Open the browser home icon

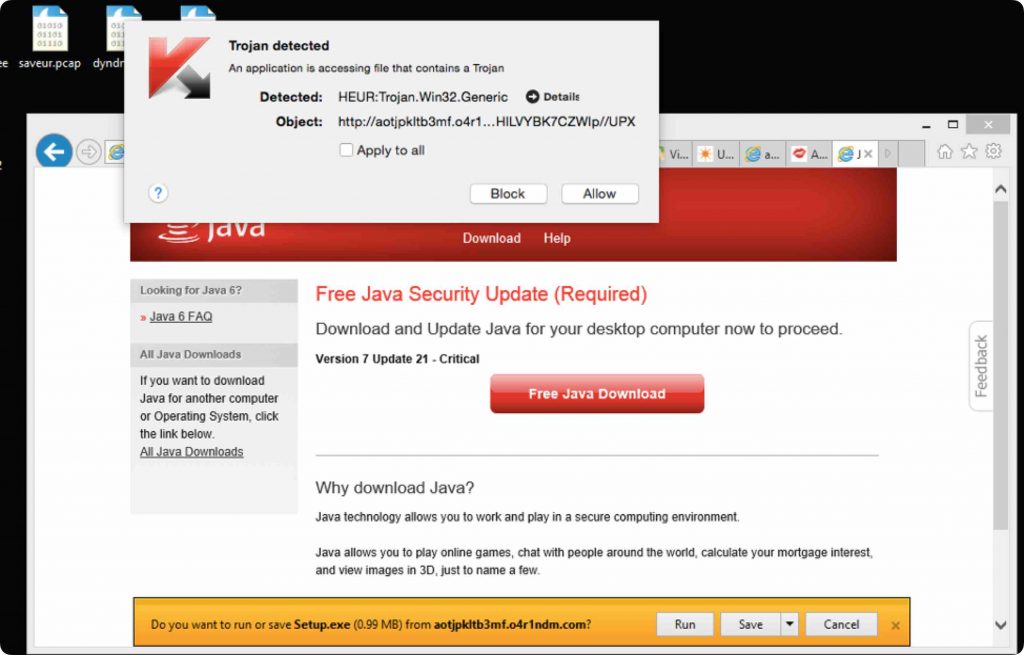[x=944, y=152]
